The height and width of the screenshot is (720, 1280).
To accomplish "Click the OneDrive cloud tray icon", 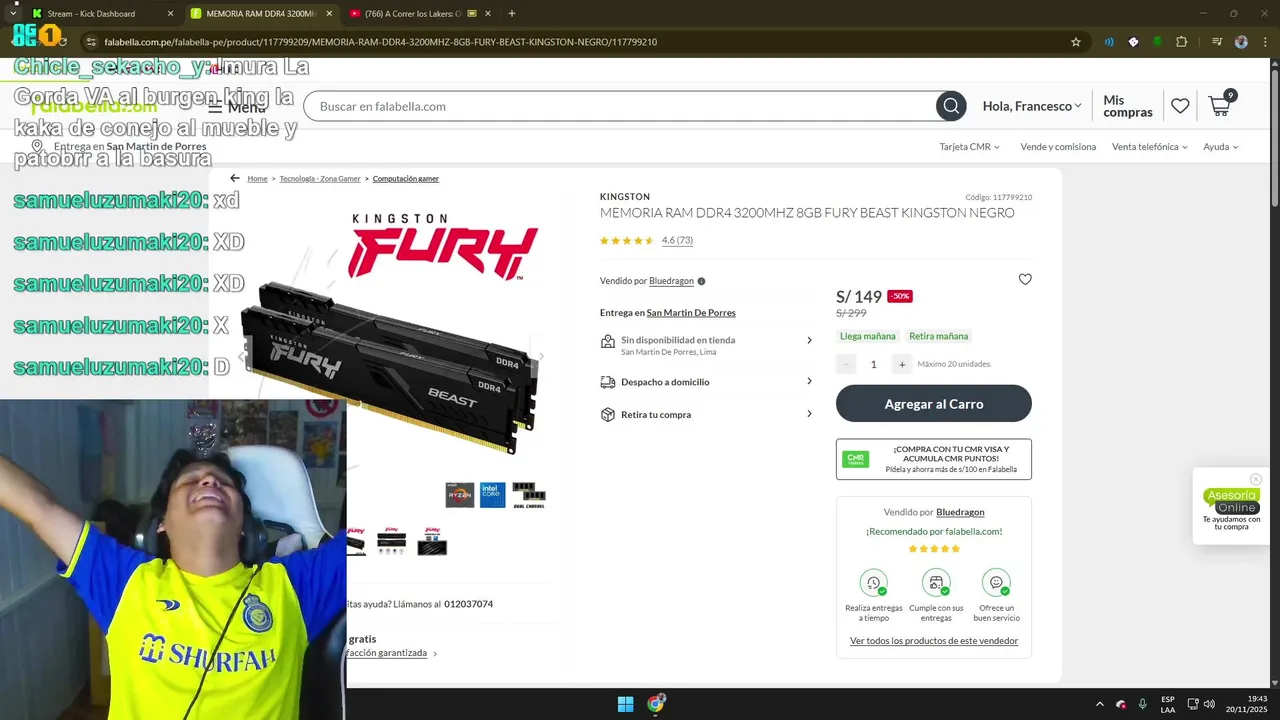I will coord(1121,704).
